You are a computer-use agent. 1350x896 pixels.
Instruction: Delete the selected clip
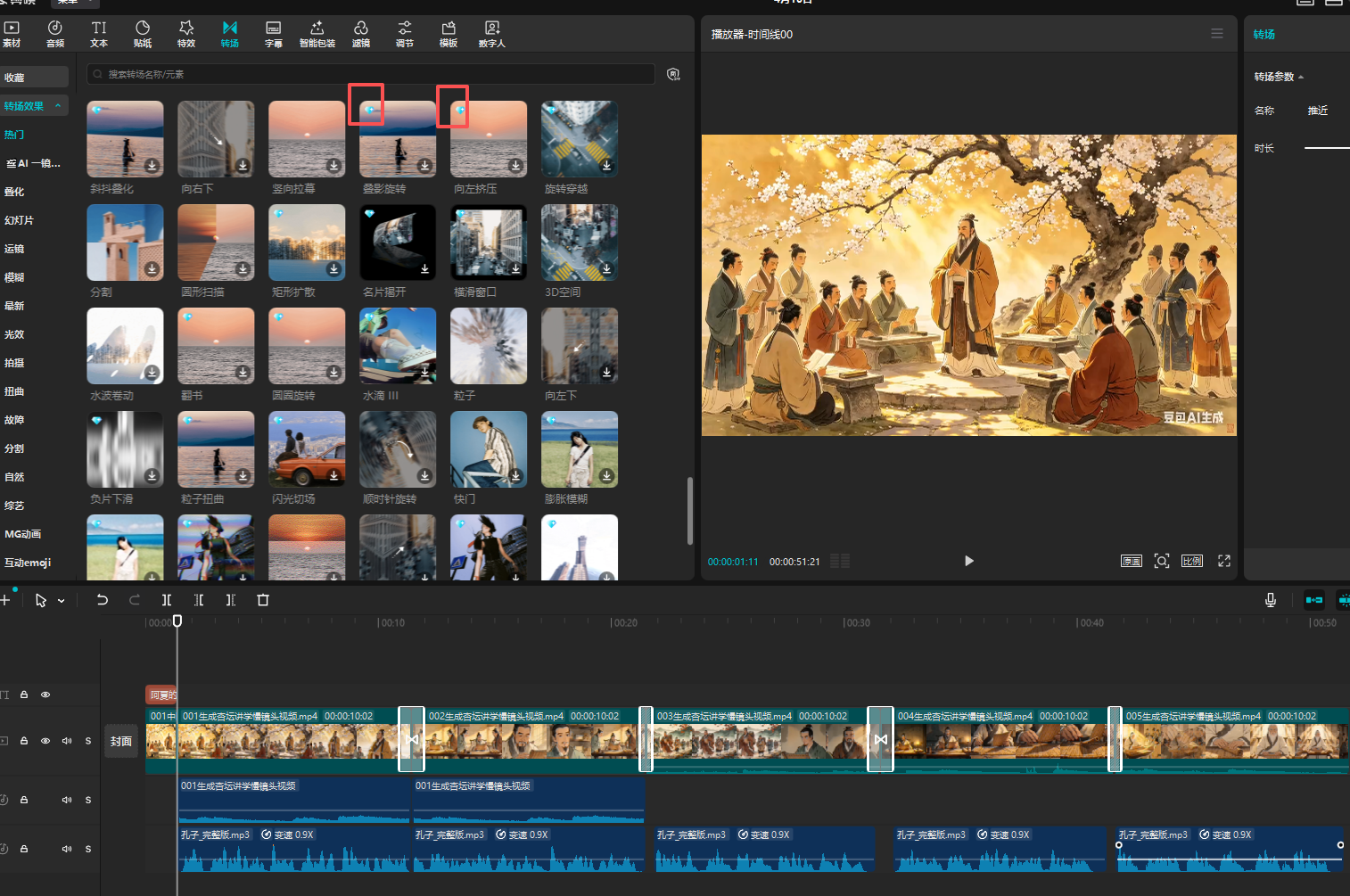tap(263, 600)
